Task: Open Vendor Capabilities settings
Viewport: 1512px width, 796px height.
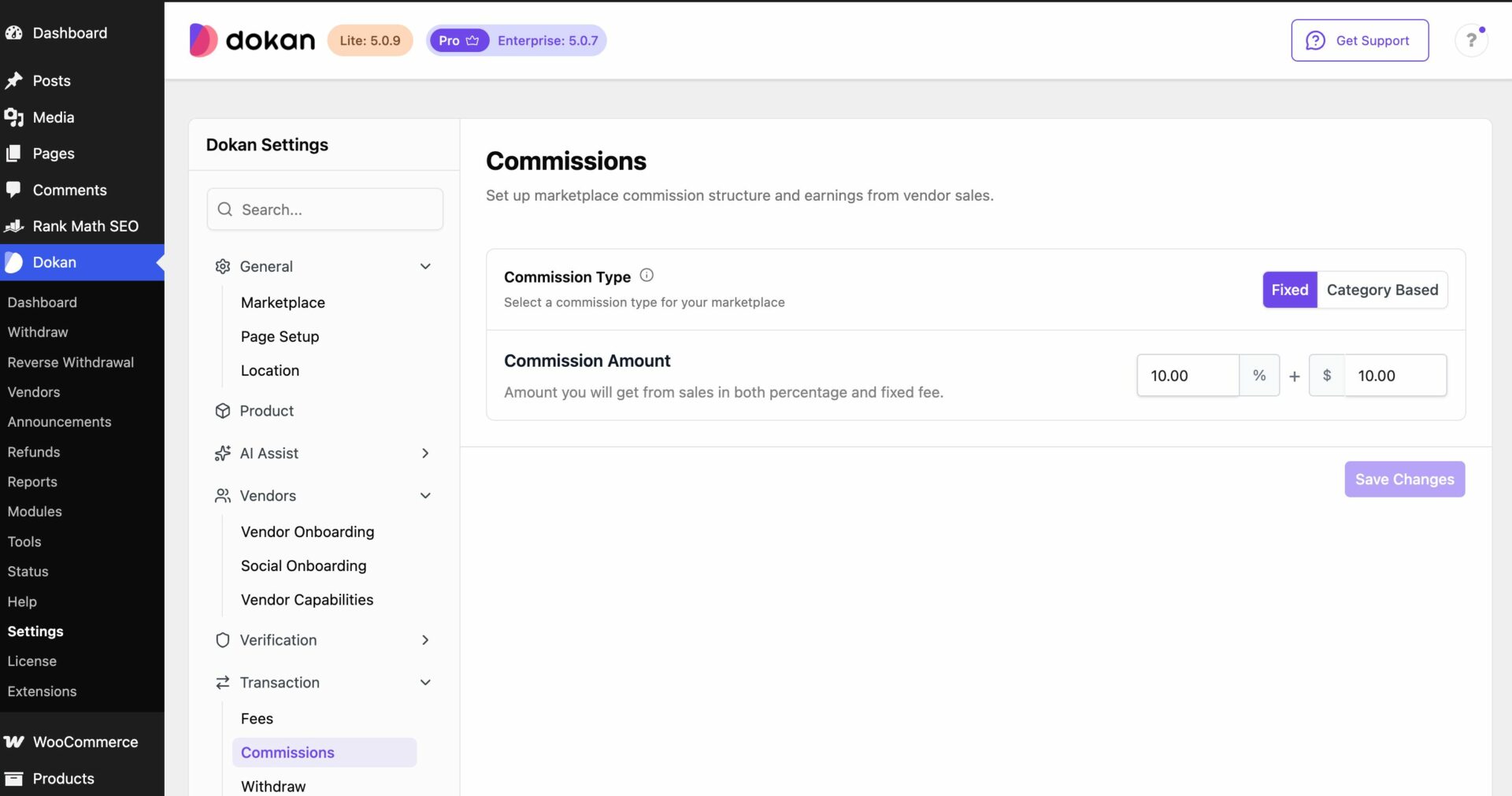Action: (307, 599)
